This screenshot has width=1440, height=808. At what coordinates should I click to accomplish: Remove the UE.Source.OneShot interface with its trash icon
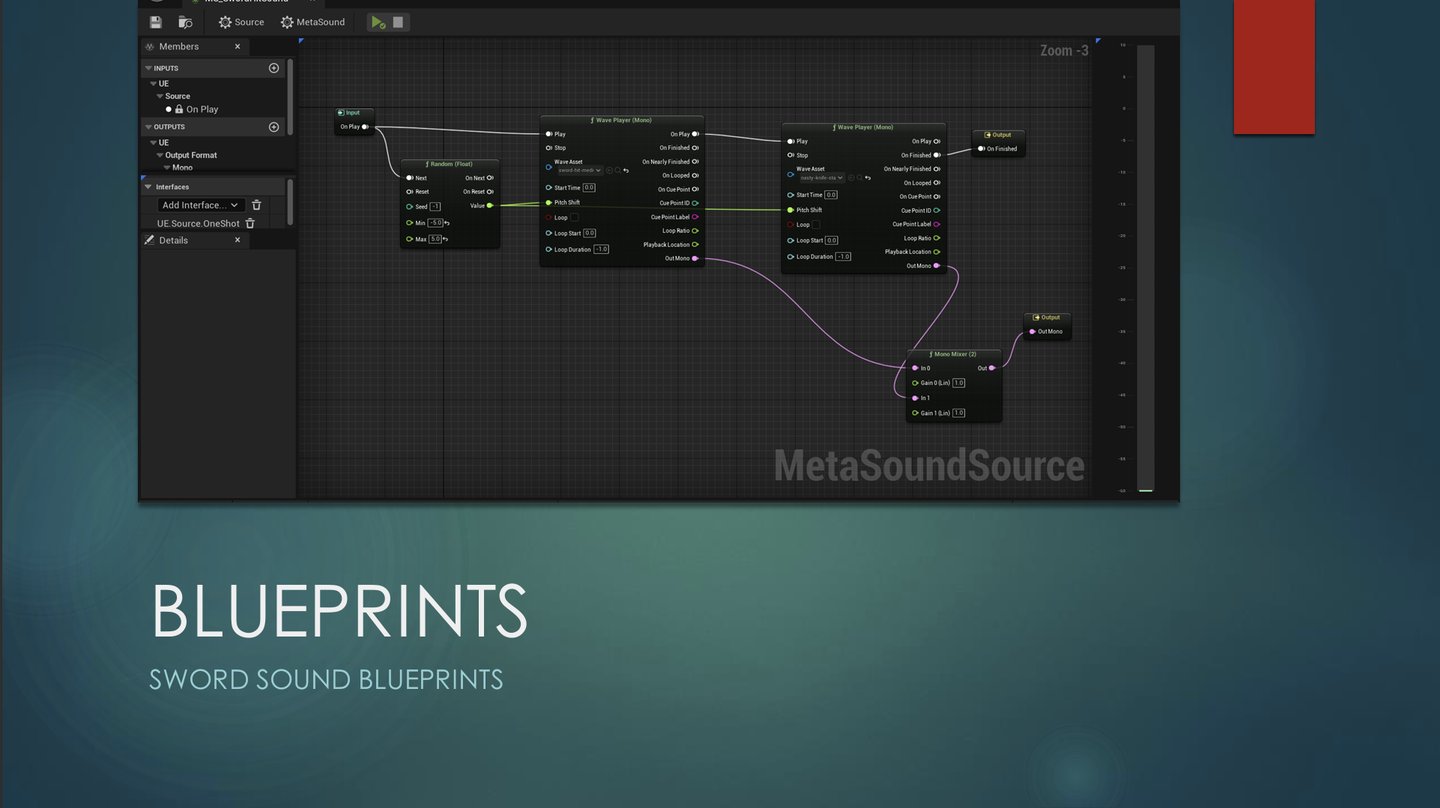[x=250, y=223]
